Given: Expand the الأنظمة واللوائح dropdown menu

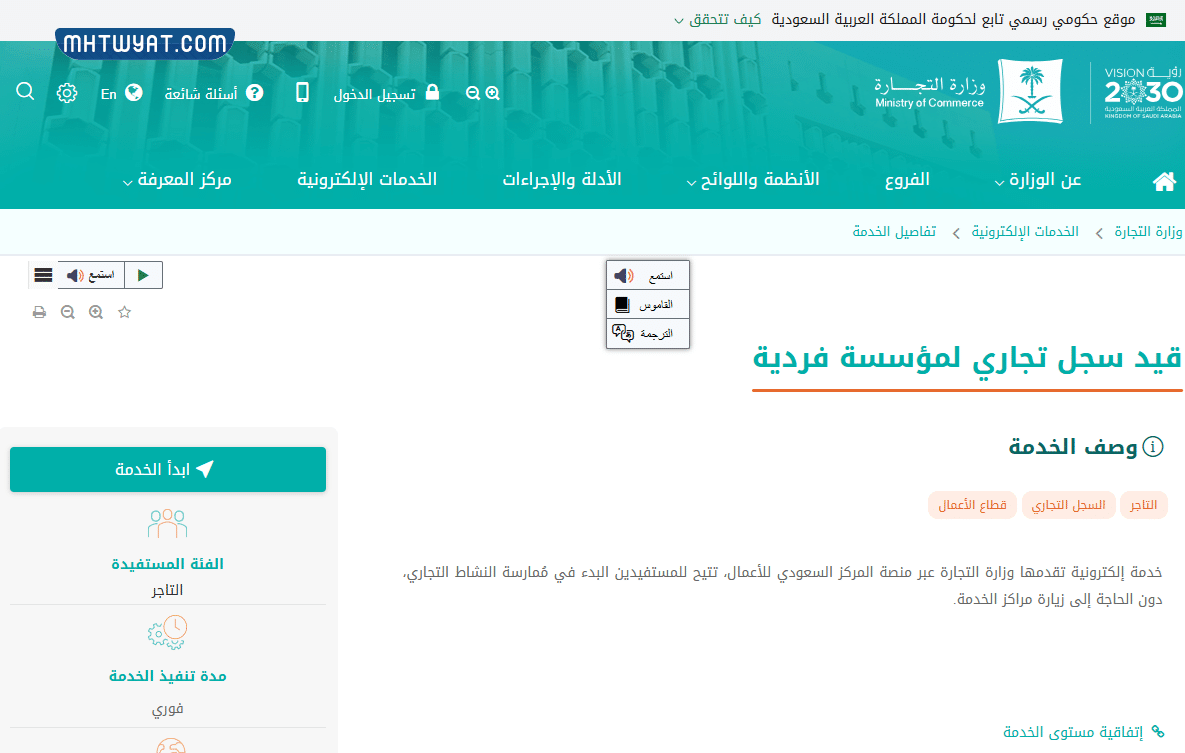Looking at the screenshot, I should [753, 180].
